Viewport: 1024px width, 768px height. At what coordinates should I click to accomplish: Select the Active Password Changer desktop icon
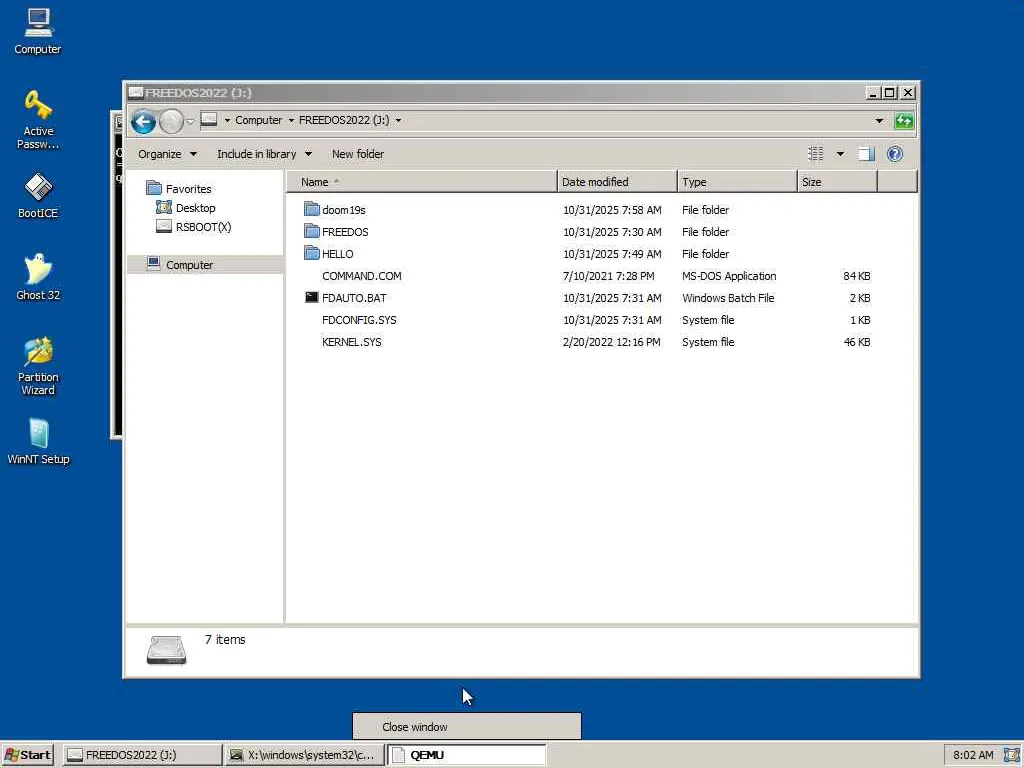(38, 120)
